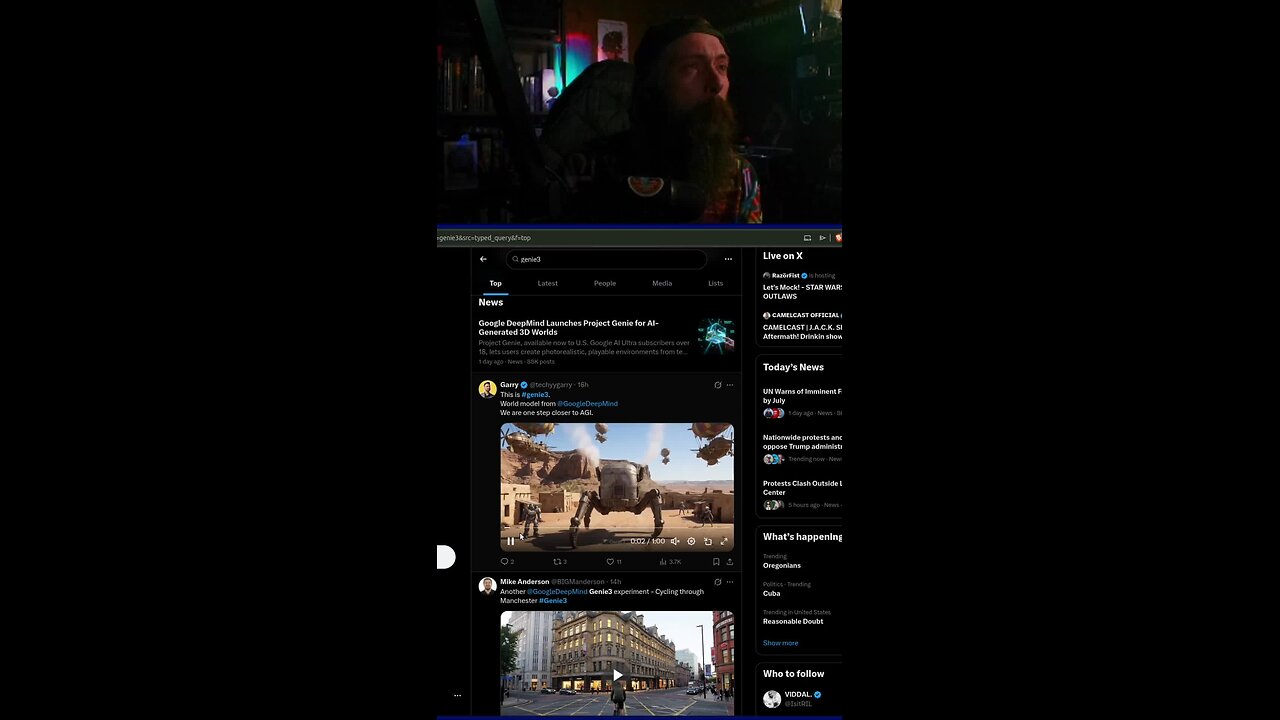
Task: Open more options on Mike Anderson's post
Action: (x=730, y=582)
